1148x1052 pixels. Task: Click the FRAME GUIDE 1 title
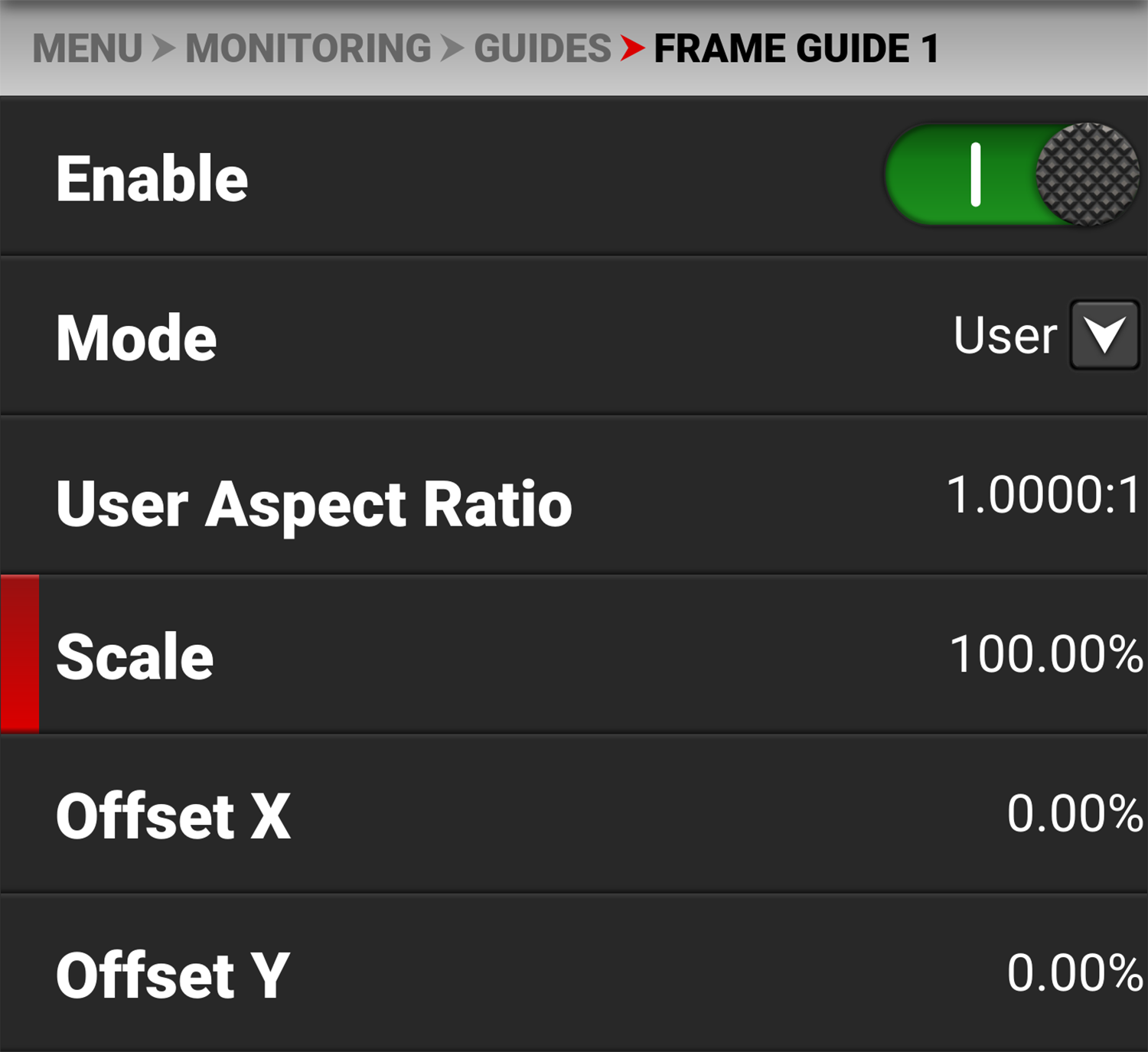click(x=796, y=49)
